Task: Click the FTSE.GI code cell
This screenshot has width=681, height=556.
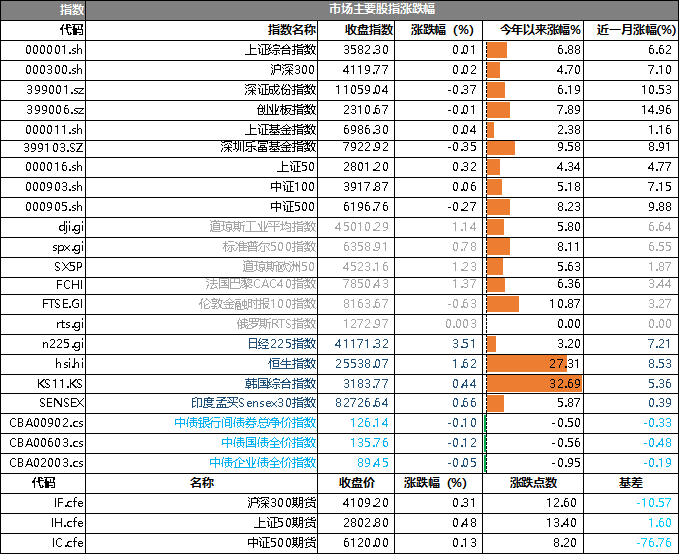Action: point(43,304)
